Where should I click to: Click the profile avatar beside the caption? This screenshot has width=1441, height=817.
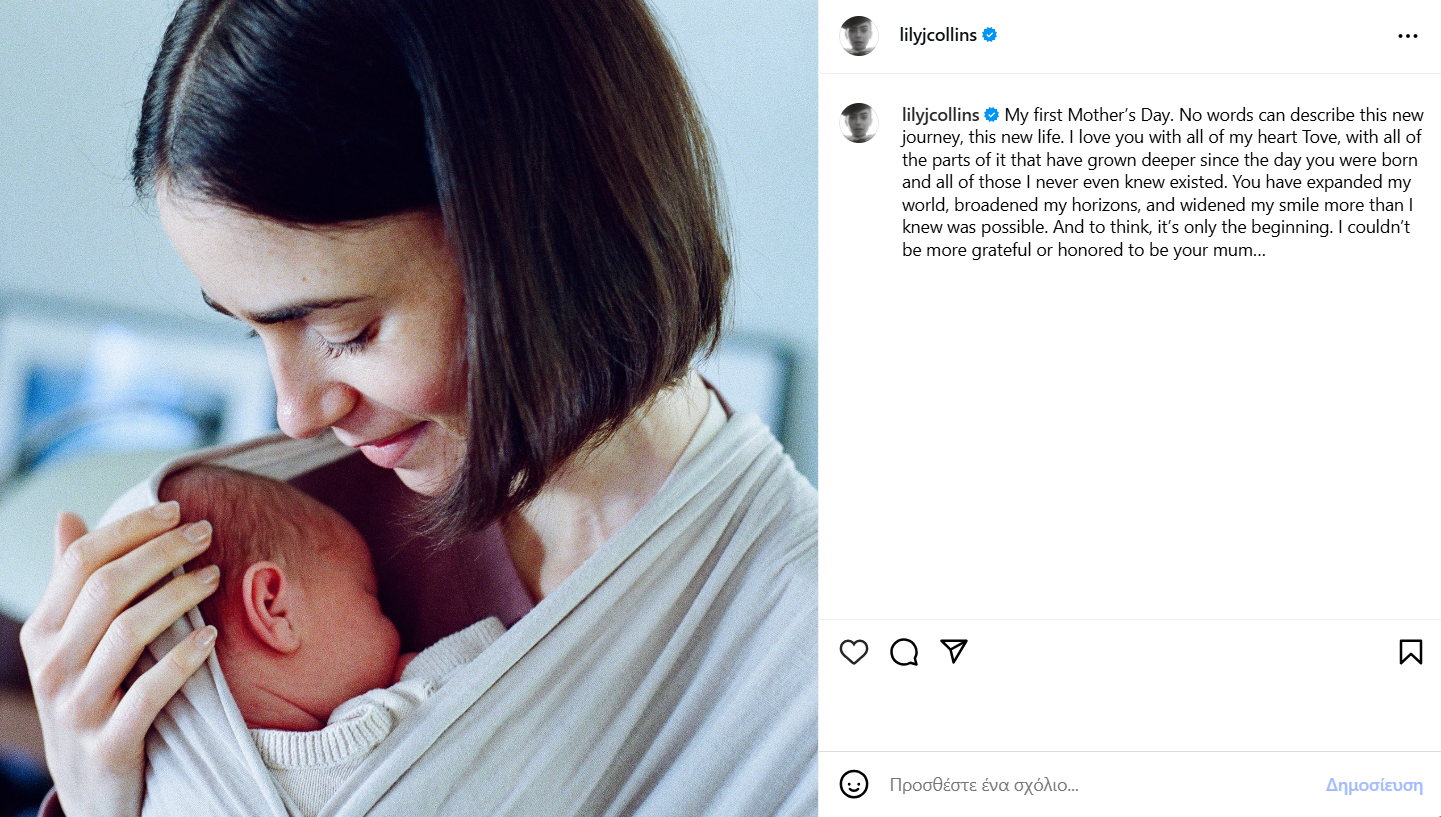pos(859,123)
